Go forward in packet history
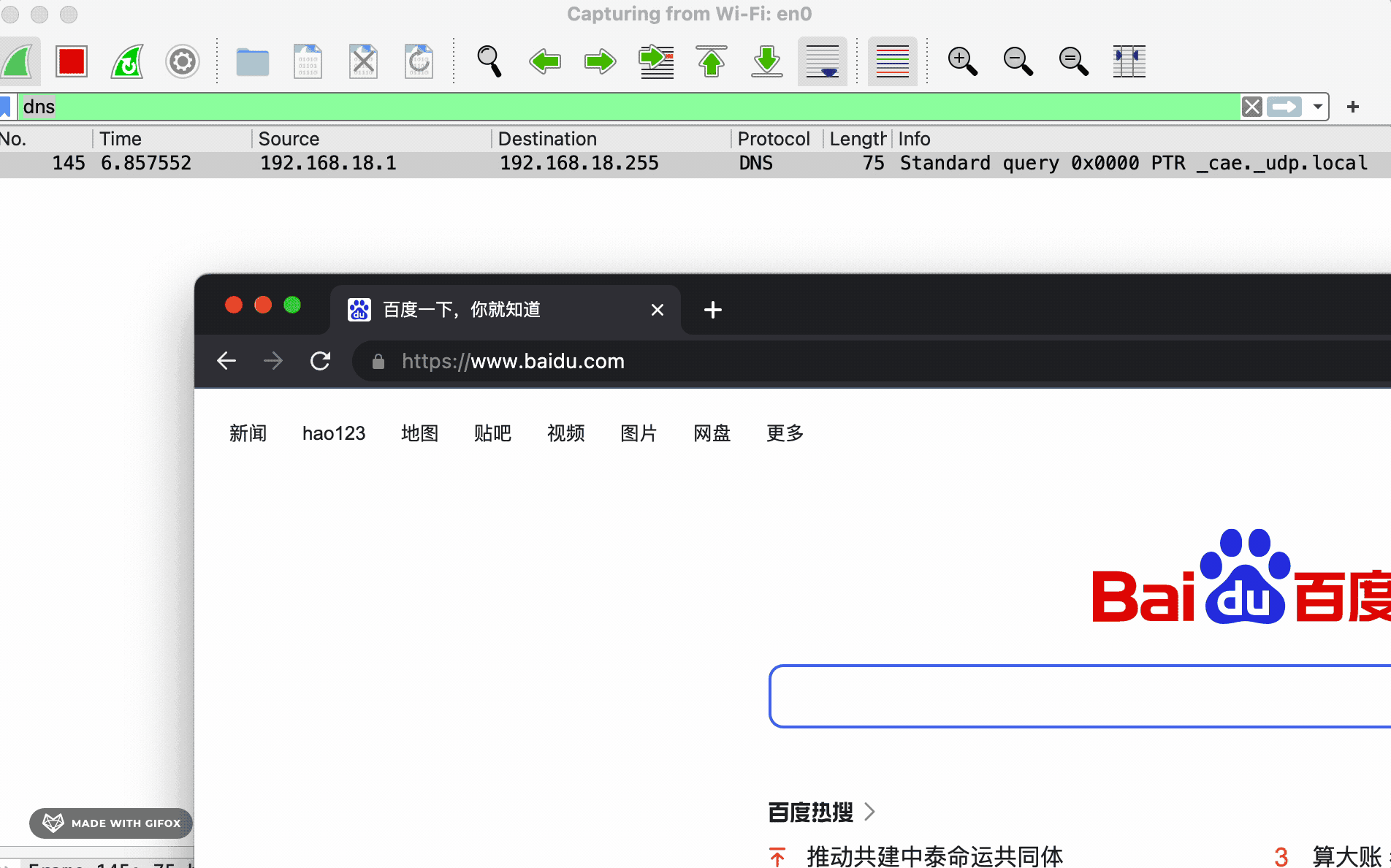This screenshot has height=868, width=1391. pyautogui.click(x=601, y=61)
